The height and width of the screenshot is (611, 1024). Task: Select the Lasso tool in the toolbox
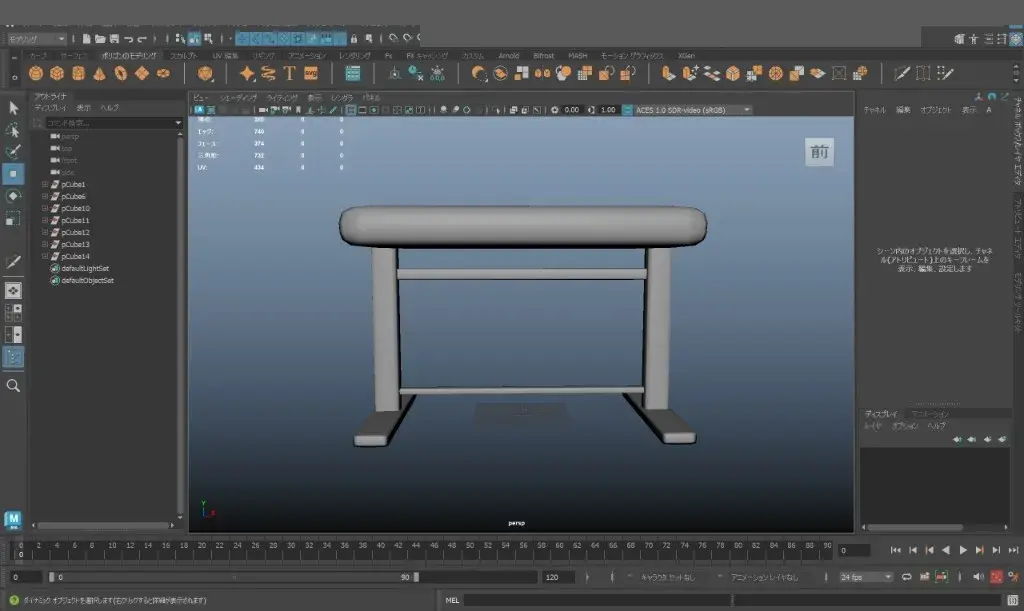[x=13, y=130]
